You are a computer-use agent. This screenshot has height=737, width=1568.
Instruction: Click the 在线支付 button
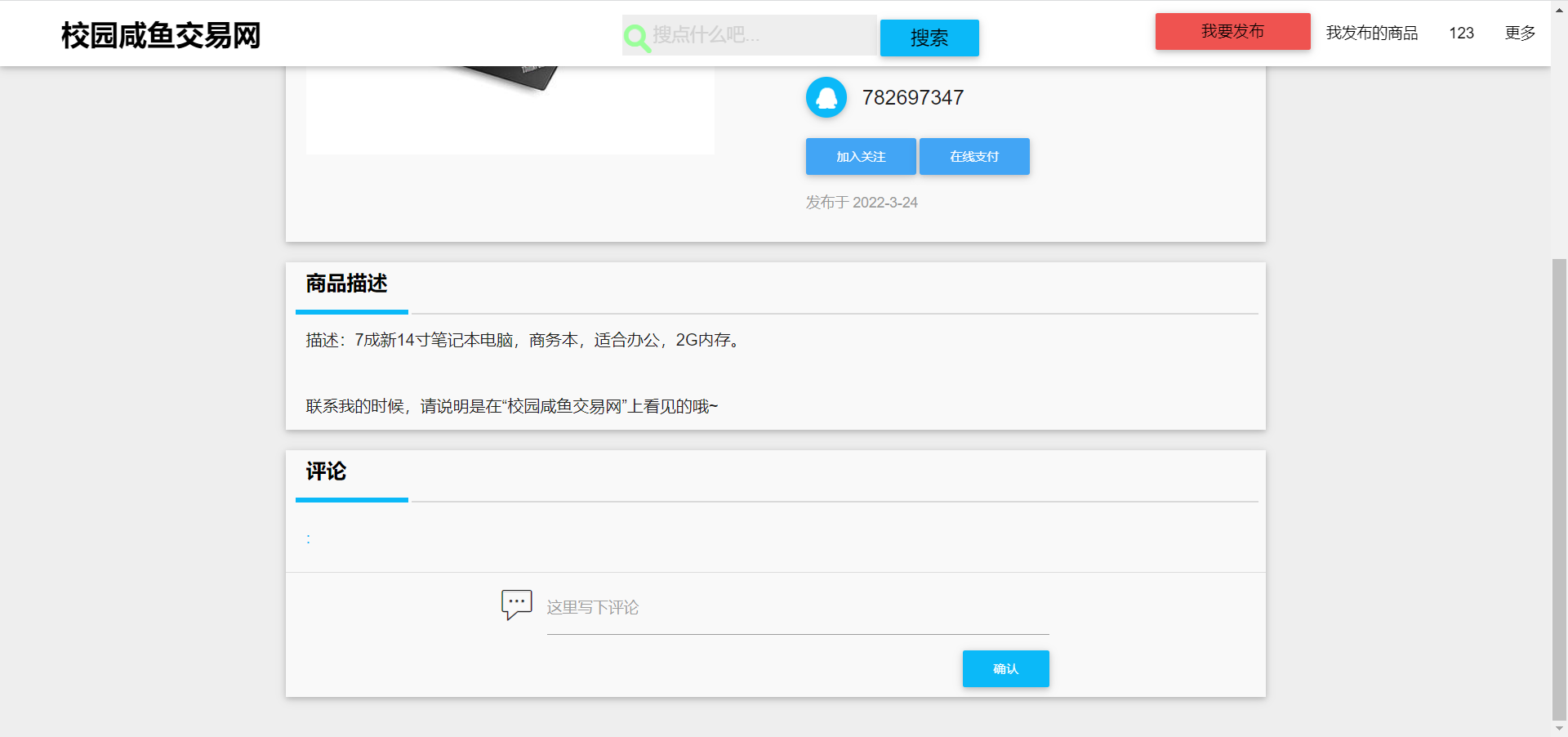(x=973, y=156)
